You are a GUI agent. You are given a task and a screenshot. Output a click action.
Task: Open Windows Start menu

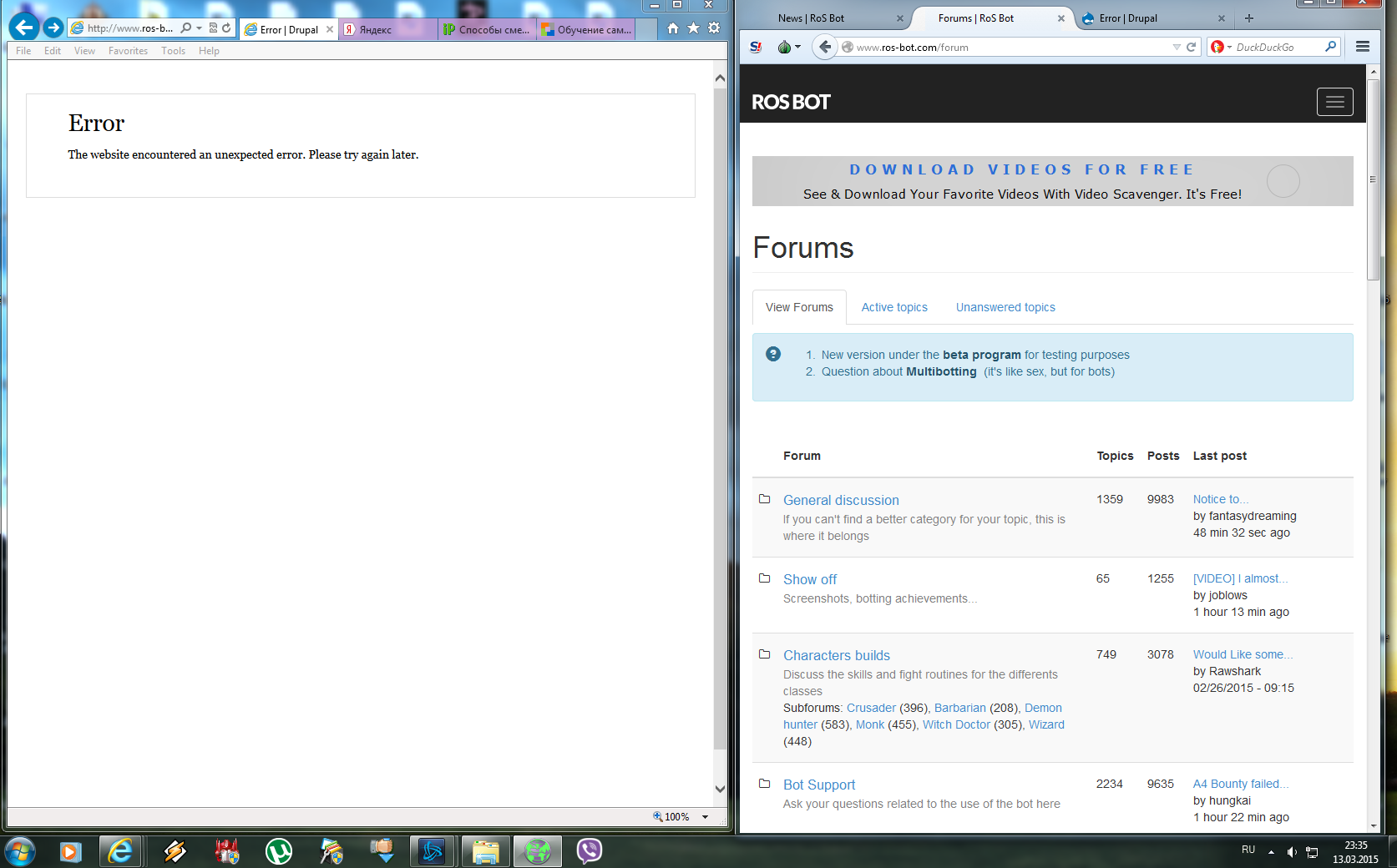pyautogui.click(x=18, y=851)
